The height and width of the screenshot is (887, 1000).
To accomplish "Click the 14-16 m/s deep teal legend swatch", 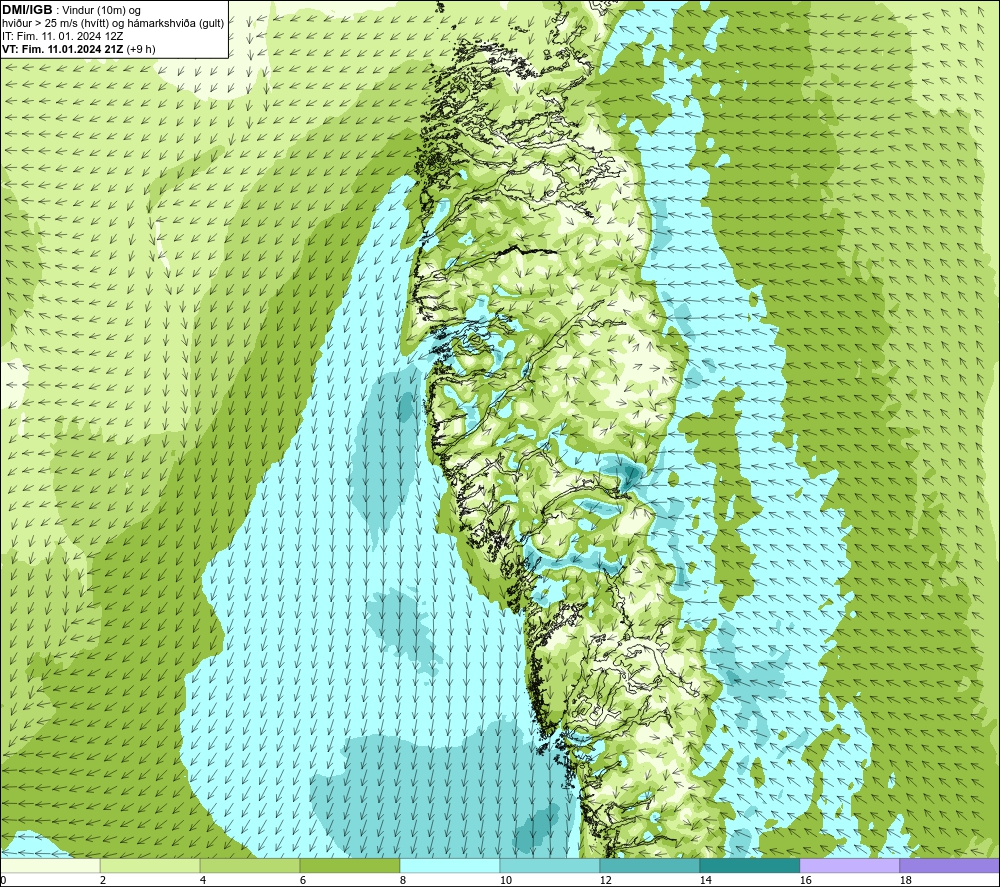I will pyautogui.click(x=749, y=865).
